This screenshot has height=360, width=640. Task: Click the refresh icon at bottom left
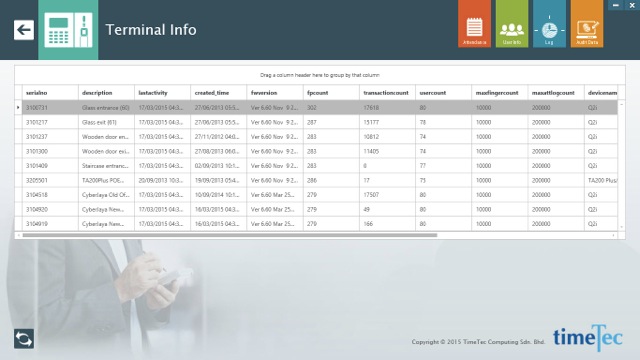tap(24, 339)
